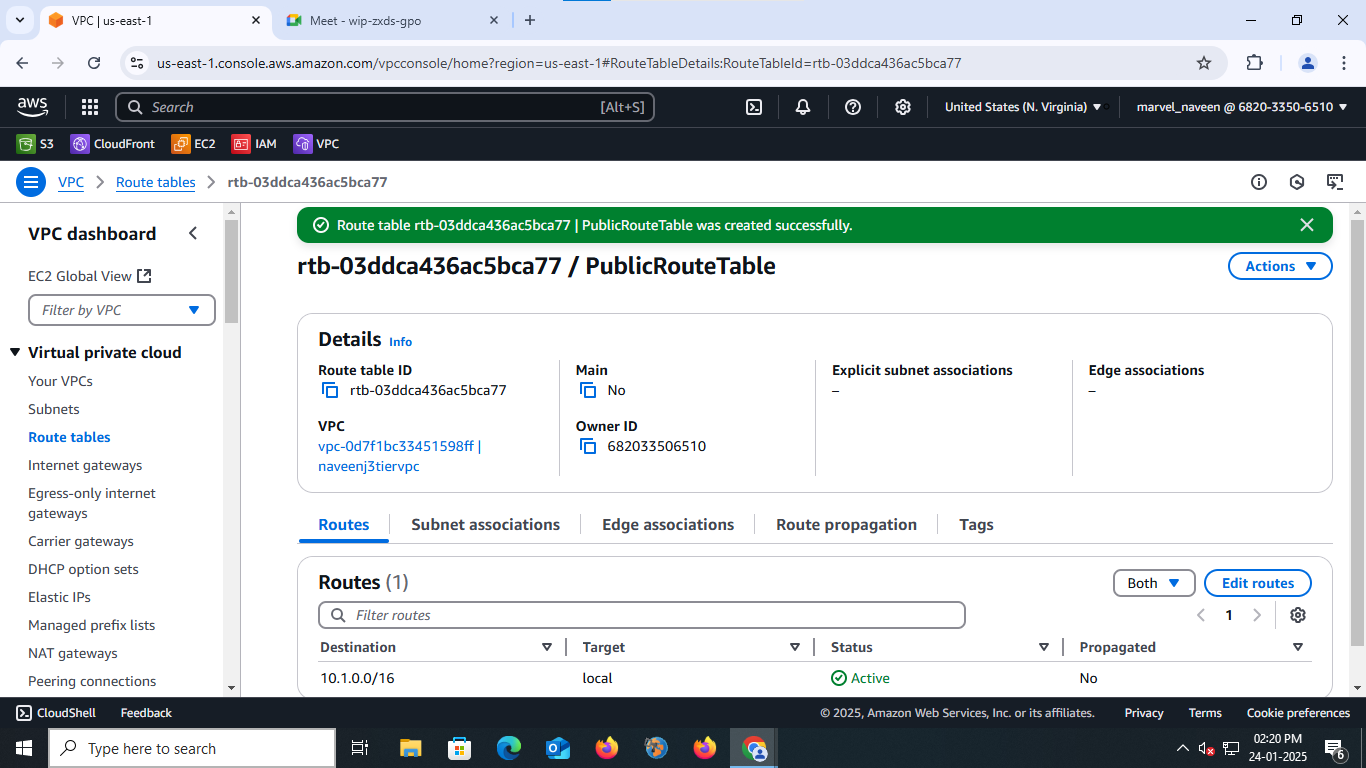Image resolution: width=1366 pixels, height=768 pixels.
Task: Switch to the Route propagation tab
Action: 846,524
